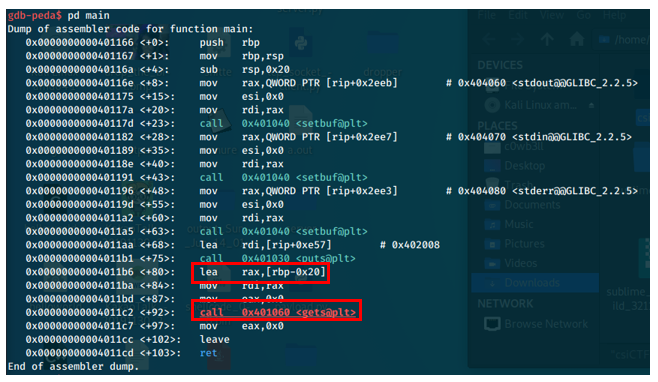Click 'sub rsp,0x20' instruction
This screenshot has width=658, height=382.
(245, 69)
